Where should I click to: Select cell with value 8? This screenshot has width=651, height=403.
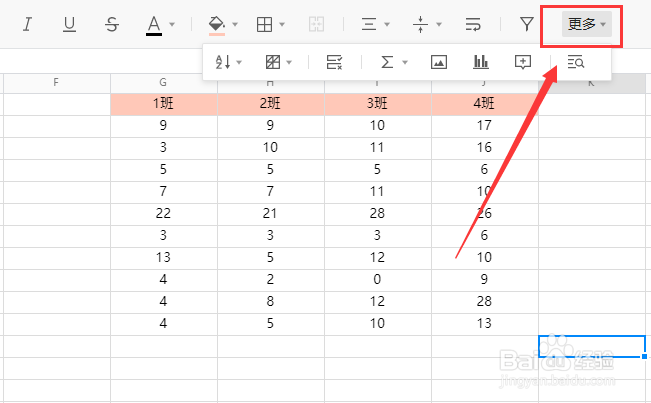pos(270,302)
